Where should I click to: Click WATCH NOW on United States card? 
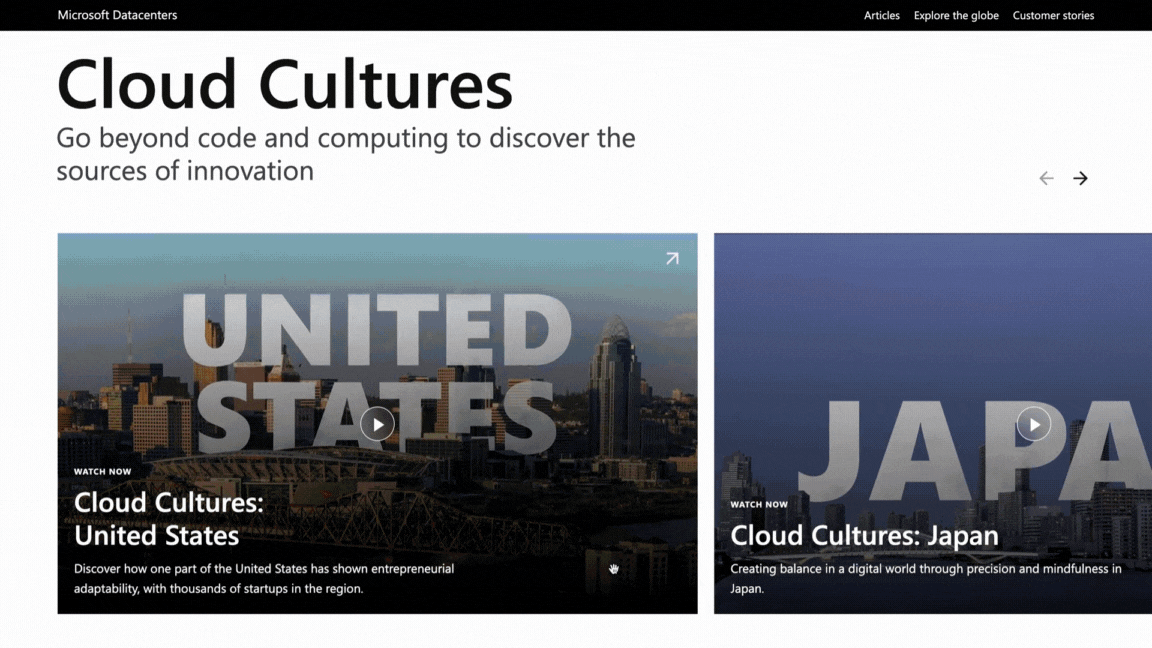click(102, 472)
